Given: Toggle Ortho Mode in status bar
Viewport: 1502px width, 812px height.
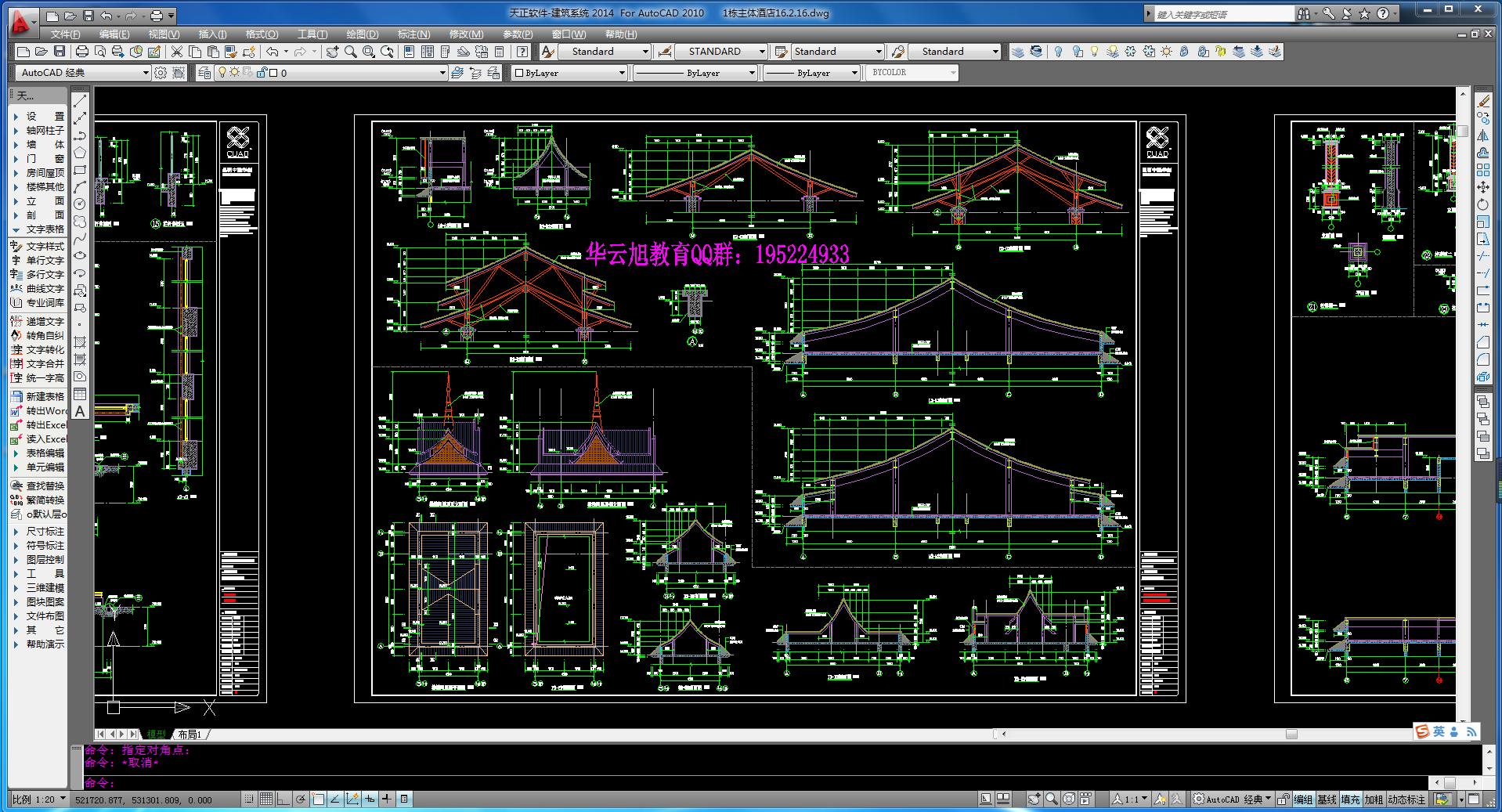Looking at the screenshot, I should click(283, 799).
